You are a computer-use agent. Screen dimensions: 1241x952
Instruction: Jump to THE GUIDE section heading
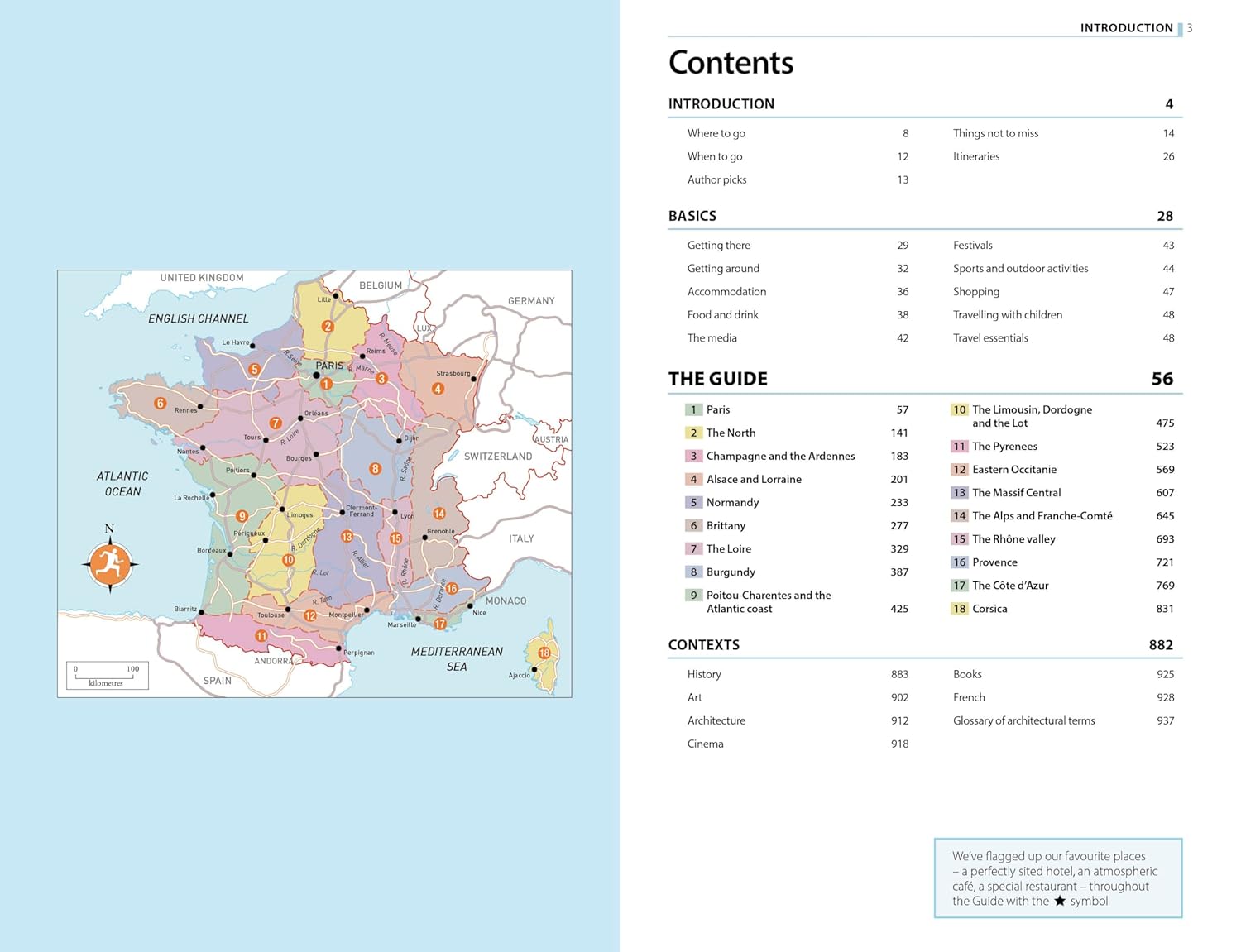click(x=718, y=379)
